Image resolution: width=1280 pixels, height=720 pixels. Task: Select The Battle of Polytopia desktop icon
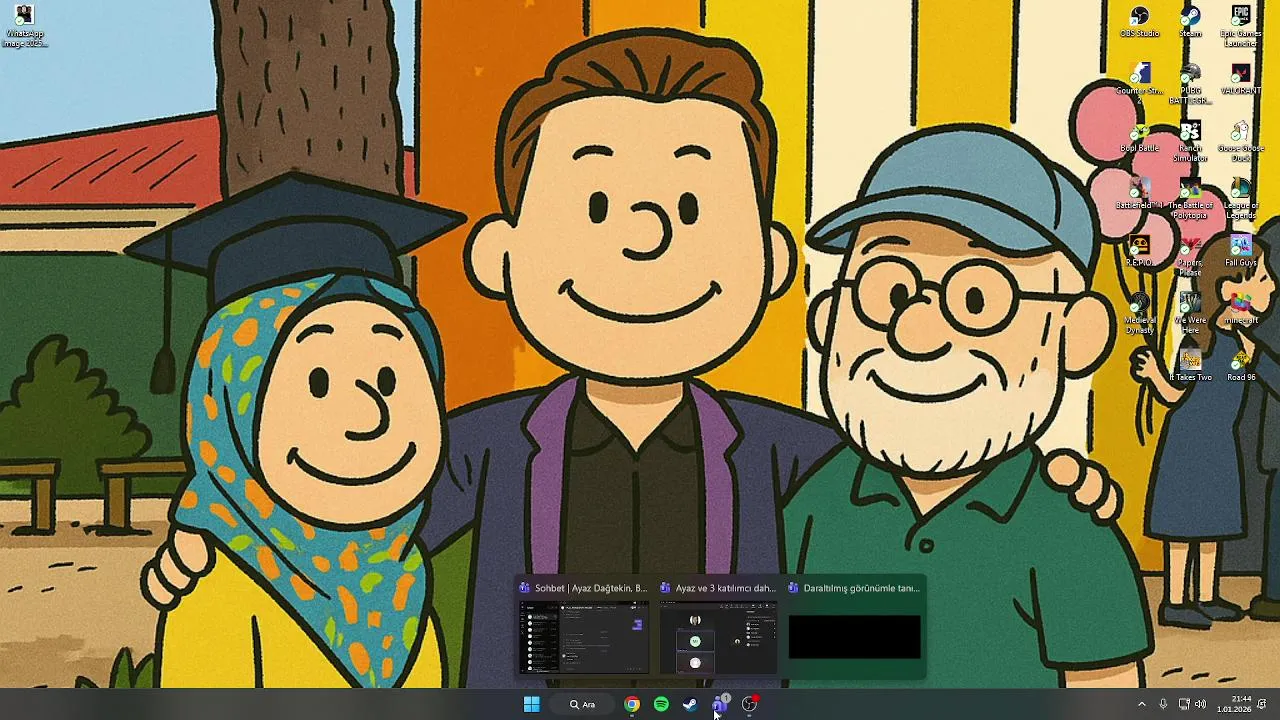1190,199
